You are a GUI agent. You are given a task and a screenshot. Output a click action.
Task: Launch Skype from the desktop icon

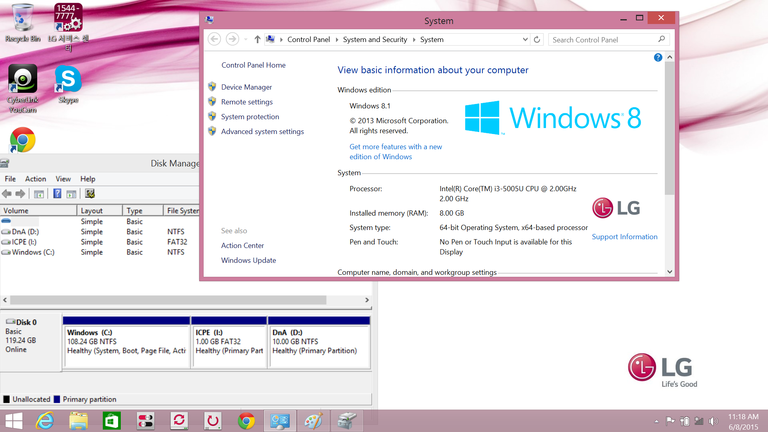[68, 84]
